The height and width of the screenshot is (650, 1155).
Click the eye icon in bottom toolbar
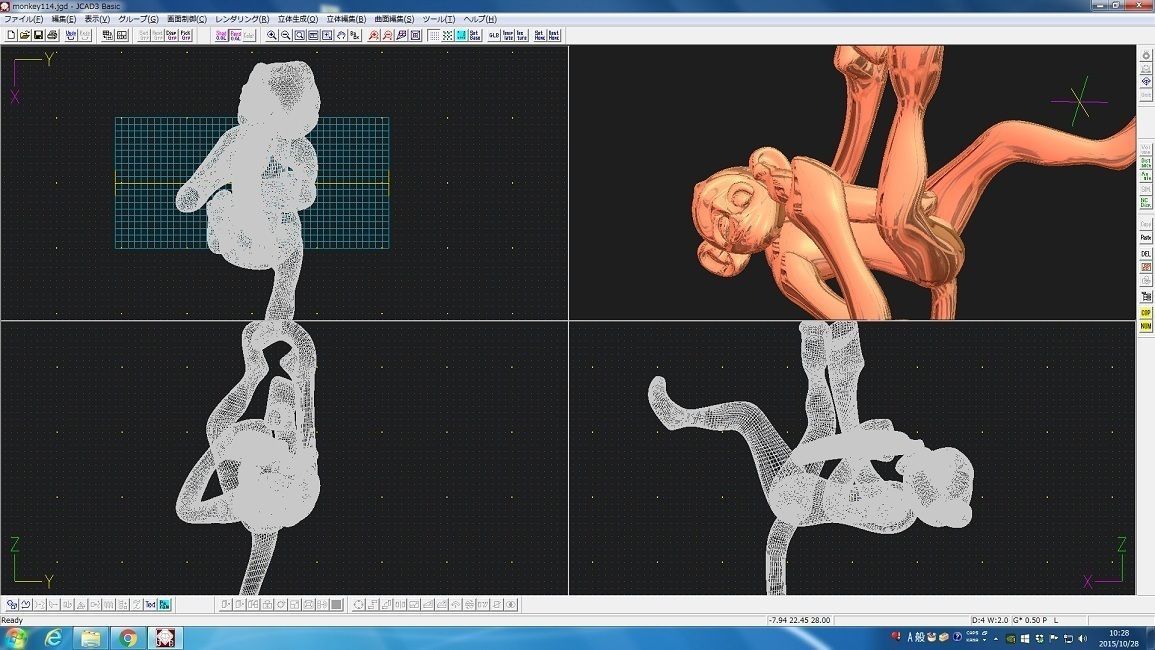(x=511, y=604)
